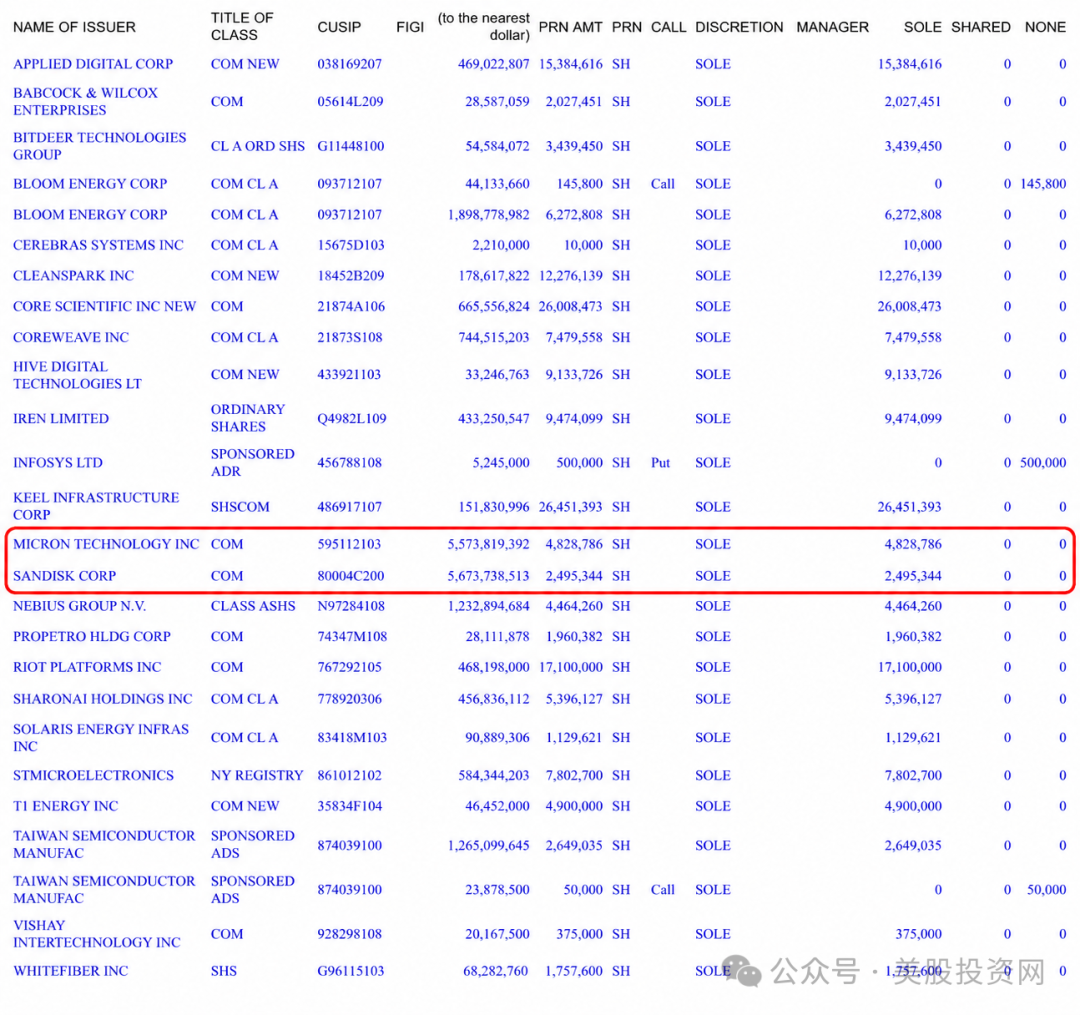Click CUSIP 595112103 for Micron

(349, 544)
